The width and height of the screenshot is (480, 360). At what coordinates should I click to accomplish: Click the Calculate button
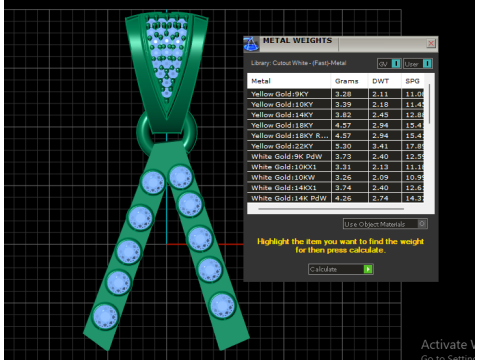(x=341, y=269)
